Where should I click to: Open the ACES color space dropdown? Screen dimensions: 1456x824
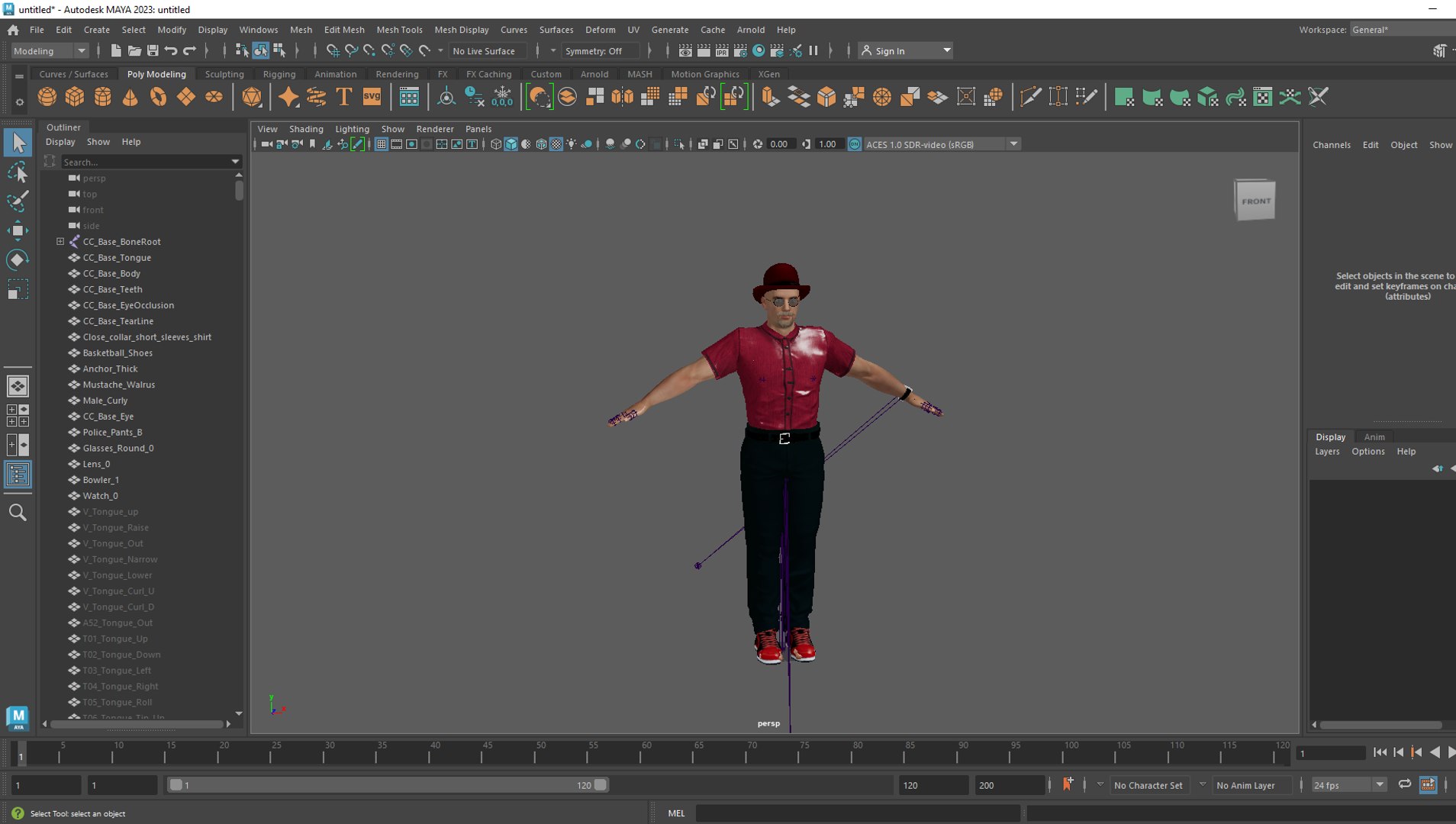(x=942, y=144)
